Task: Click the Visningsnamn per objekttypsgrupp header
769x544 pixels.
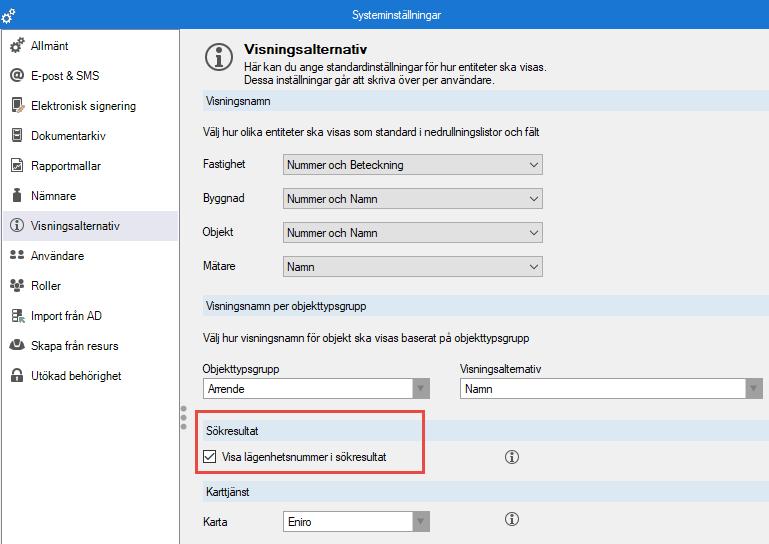Action: tap(486, 306)
